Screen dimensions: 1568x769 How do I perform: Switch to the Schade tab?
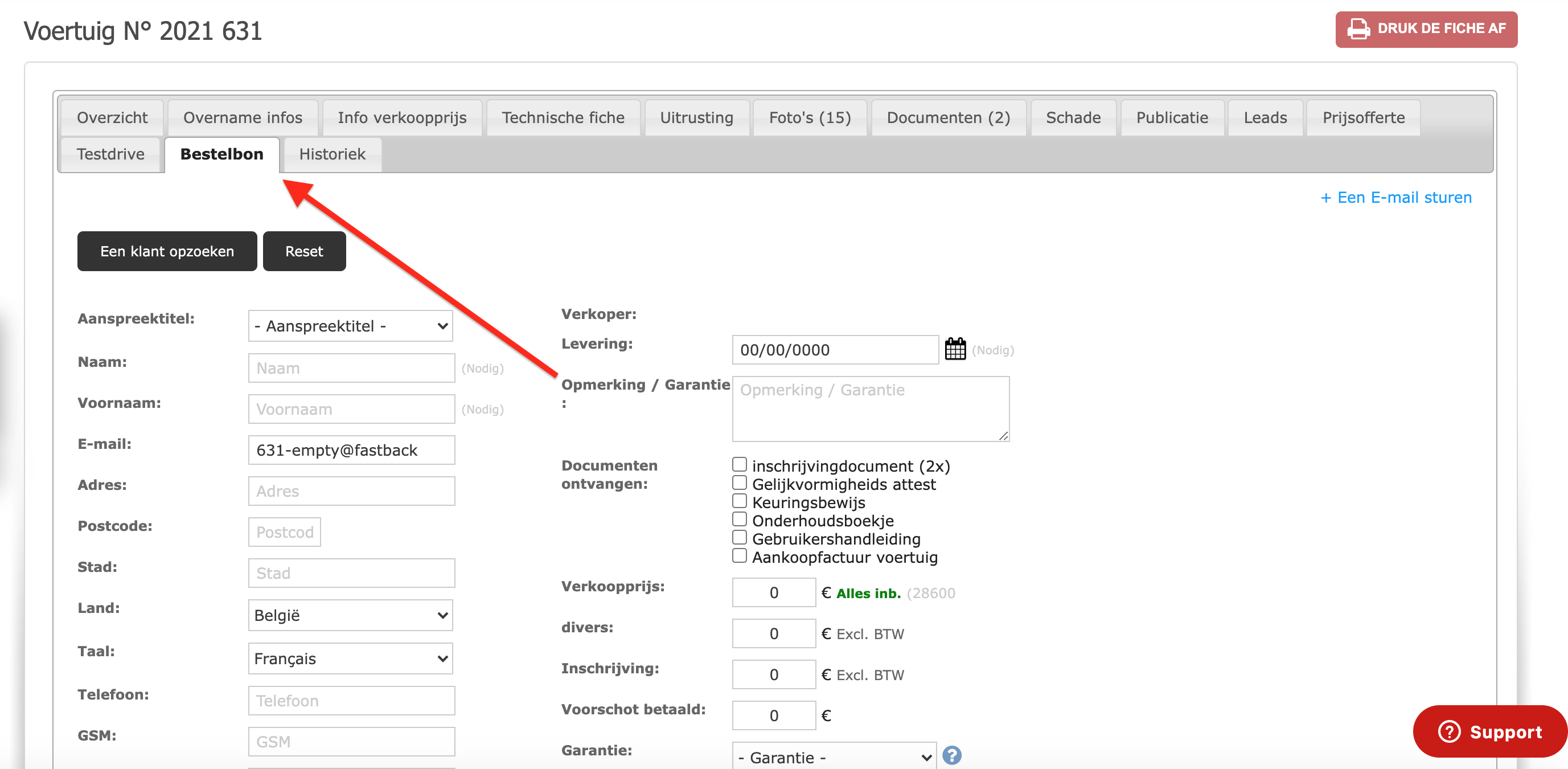click(x=1073, y=117)
